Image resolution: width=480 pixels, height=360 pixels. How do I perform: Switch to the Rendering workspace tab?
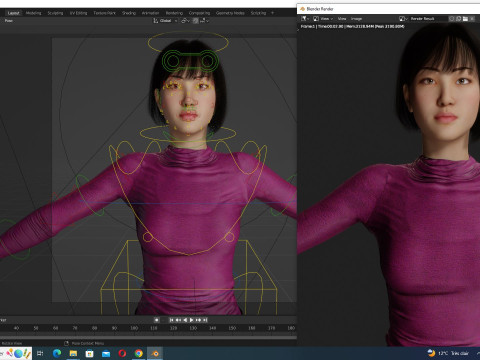click(x=174, y=13)
